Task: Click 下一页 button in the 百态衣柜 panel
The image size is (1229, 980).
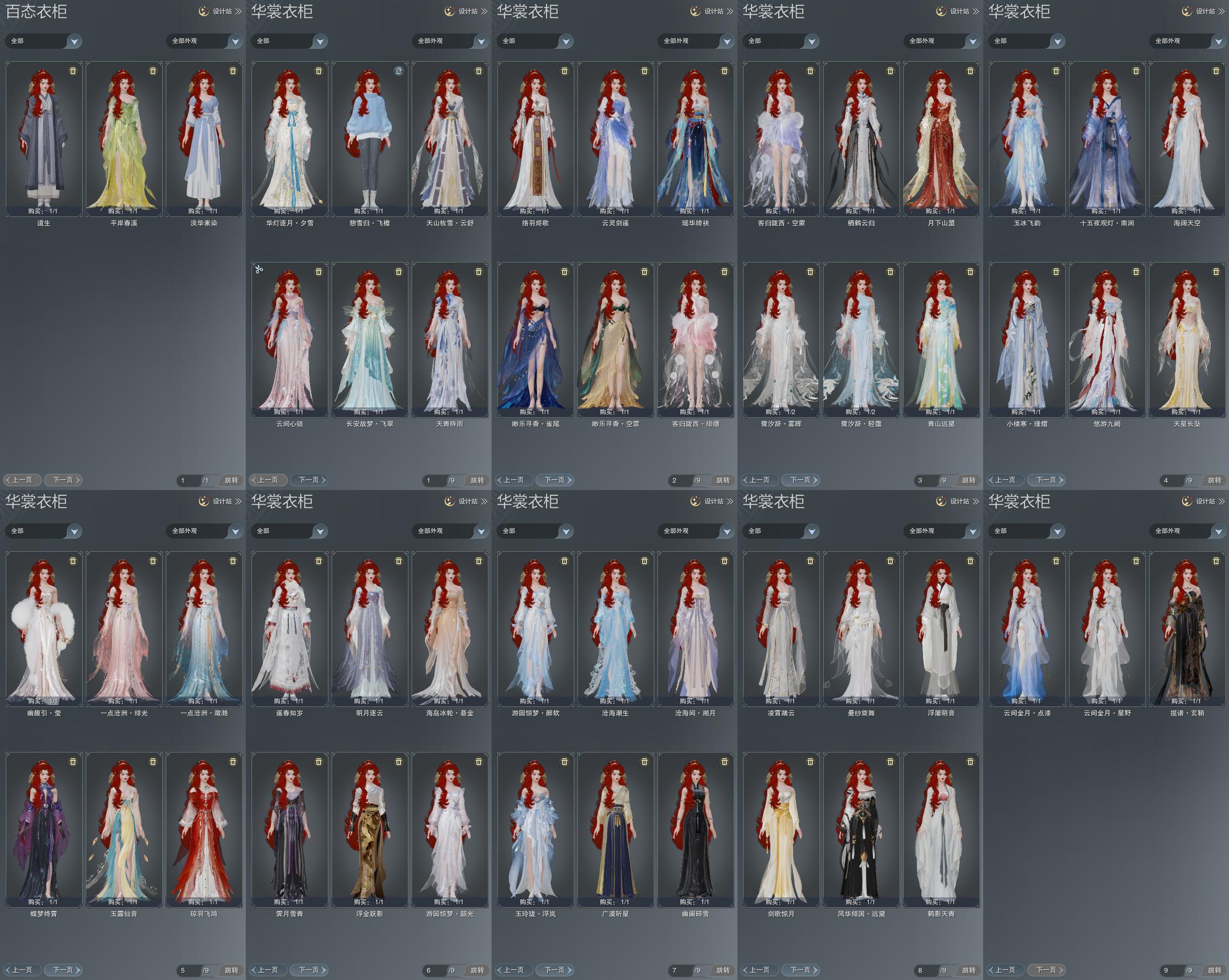Action: (x=63, y=480)
